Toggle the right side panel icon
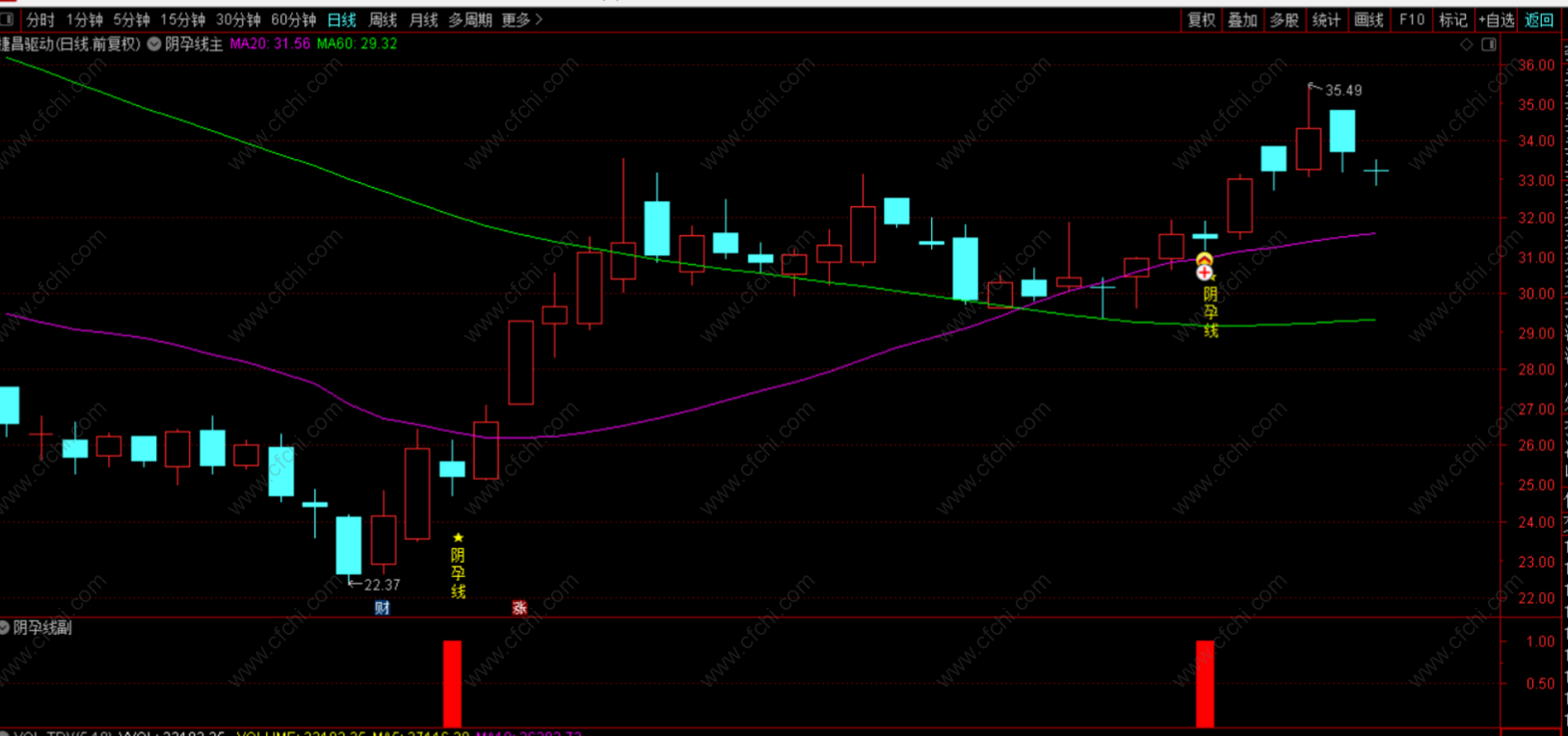Image resolution: width=1568 pixels, height=736 pixels. click(1488, 44)
